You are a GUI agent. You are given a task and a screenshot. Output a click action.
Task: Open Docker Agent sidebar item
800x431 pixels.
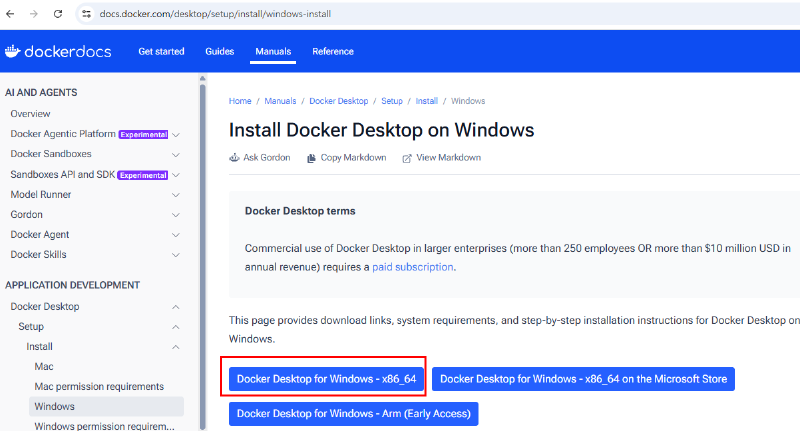pyautogui.click(x=39, y=235)
